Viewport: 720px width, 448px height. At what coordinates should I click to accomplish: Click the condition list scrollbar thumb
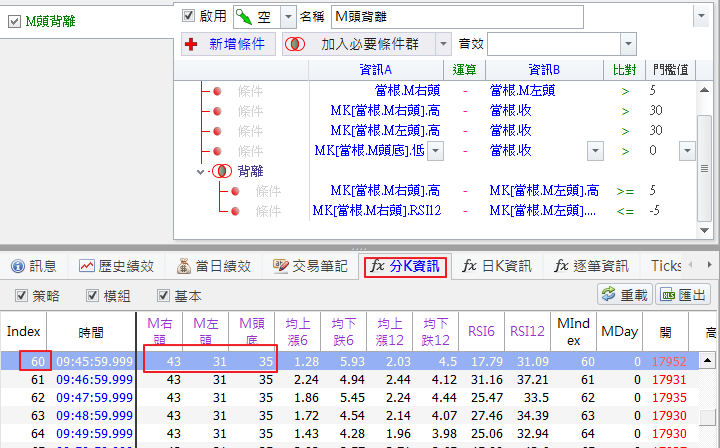click(704, 168)
